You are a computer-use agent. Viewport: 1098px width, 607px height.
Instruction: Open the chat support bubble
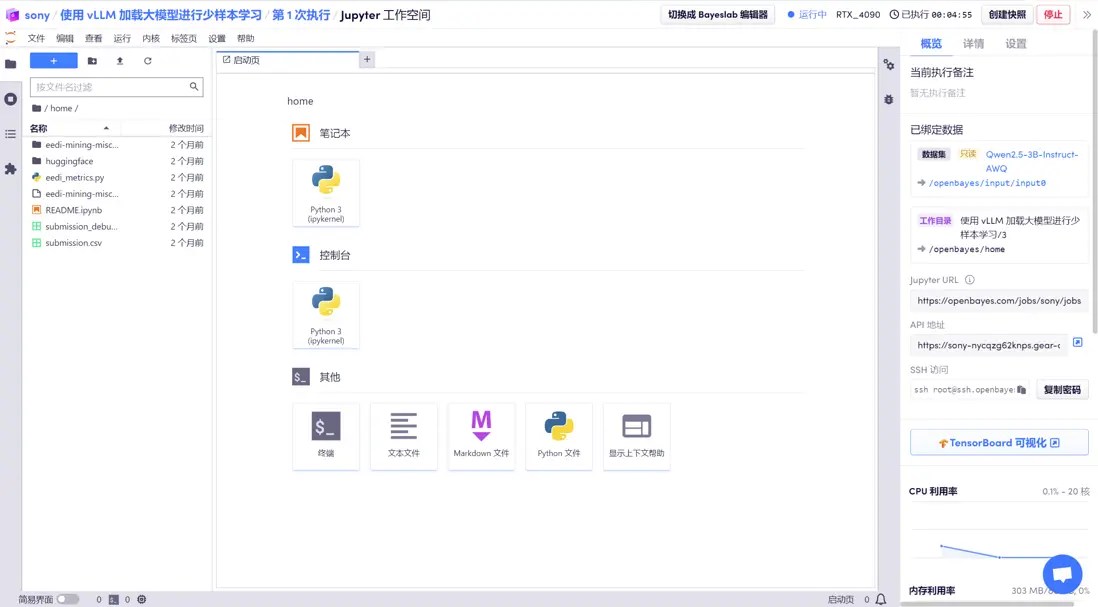click(1062, 574)
